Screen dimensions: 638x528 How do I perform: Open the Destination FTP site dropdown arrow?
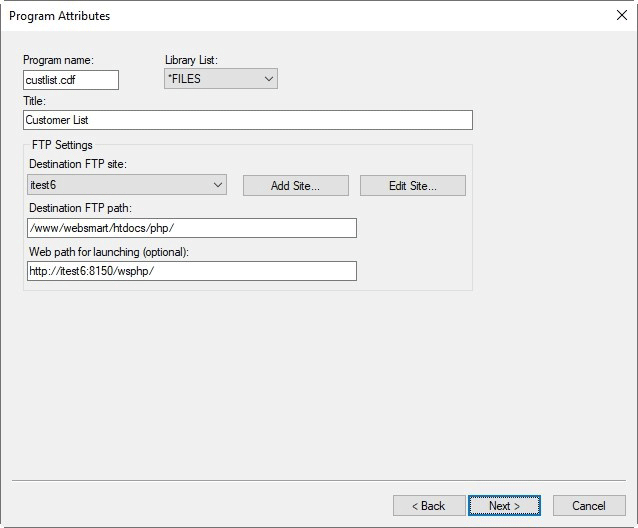point(218,185)
